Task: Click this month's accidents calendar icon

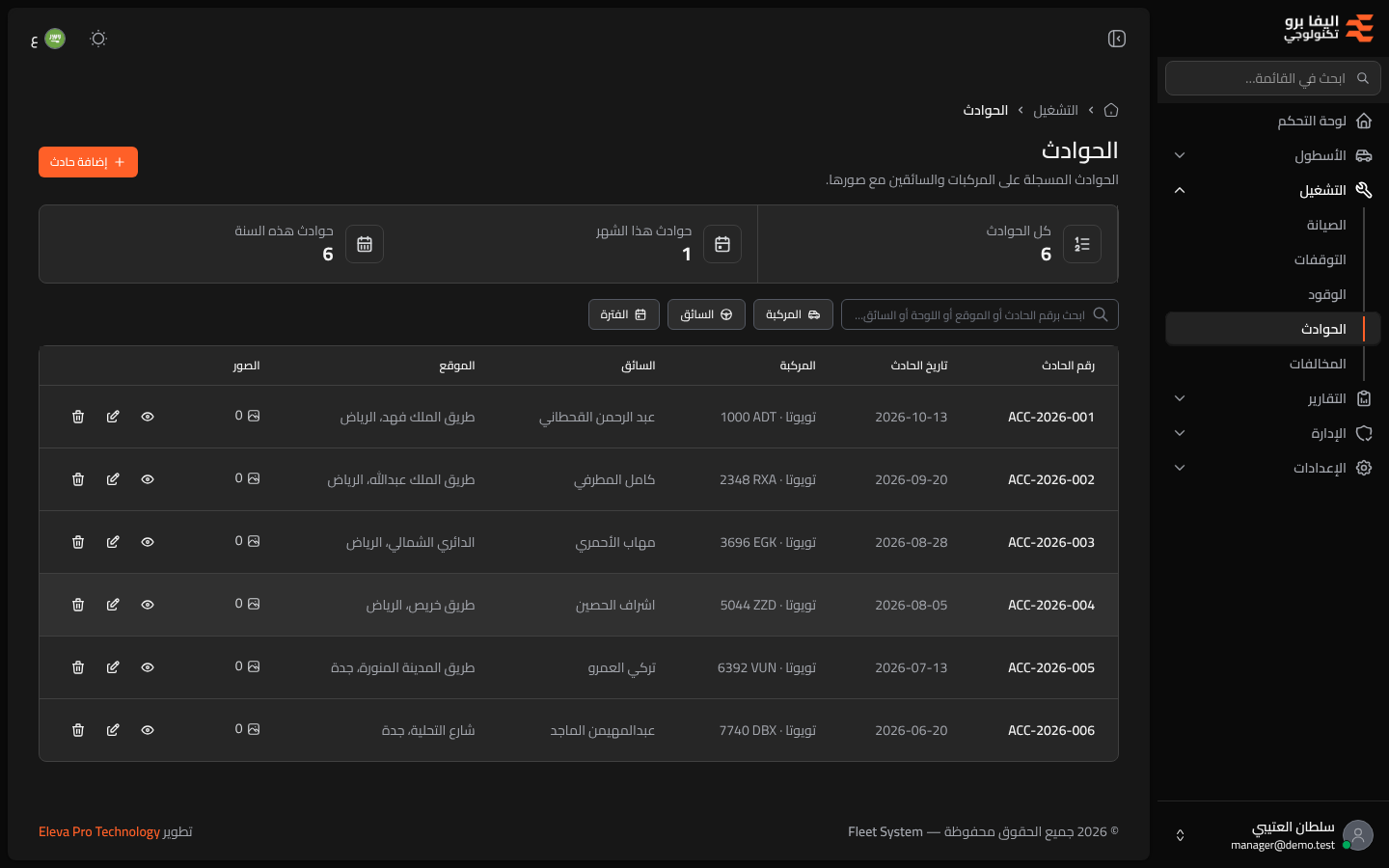Action: 722,244
